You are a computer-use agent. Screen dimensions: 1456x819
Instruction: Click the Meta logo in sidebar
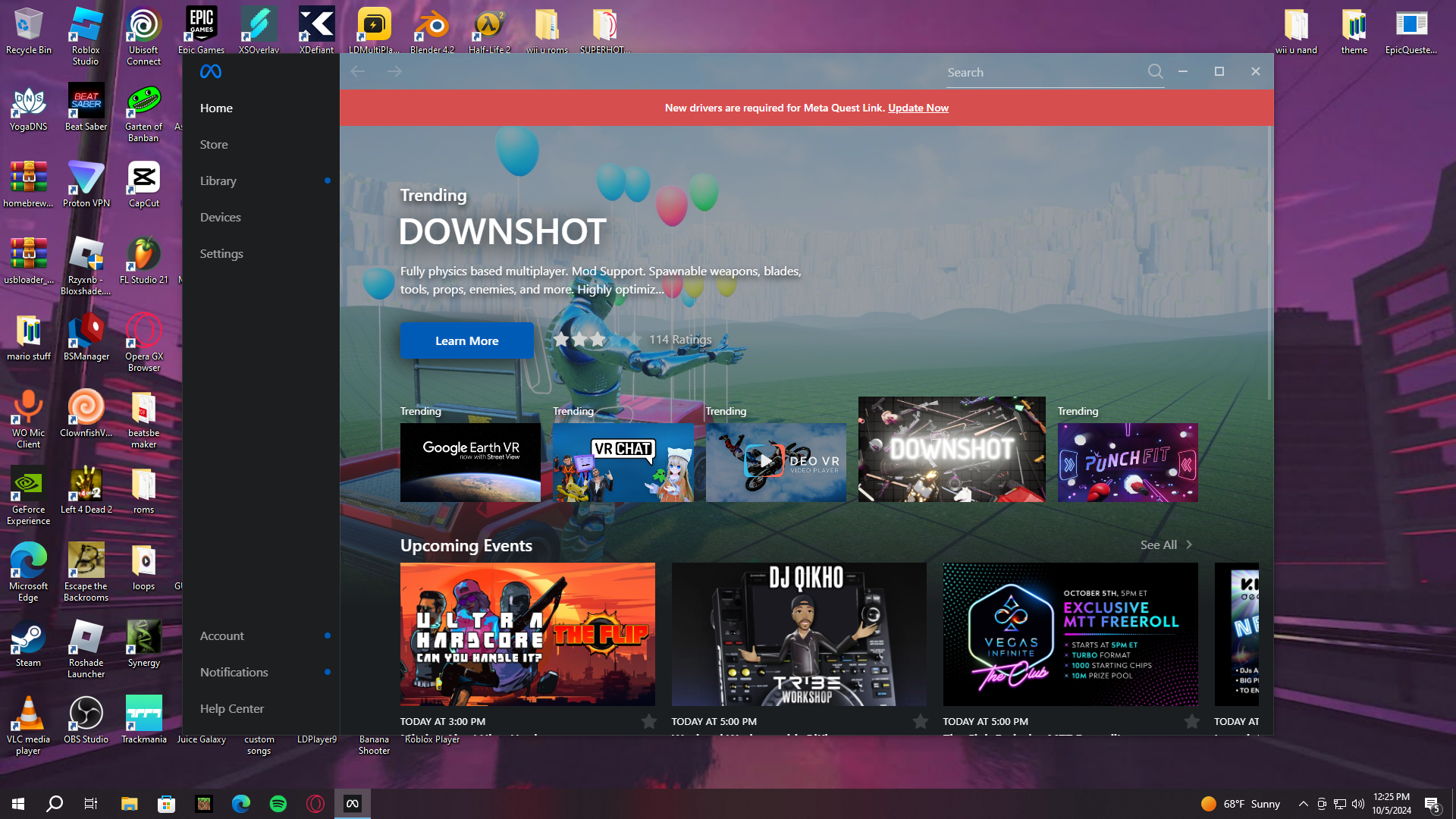(211, 71)
